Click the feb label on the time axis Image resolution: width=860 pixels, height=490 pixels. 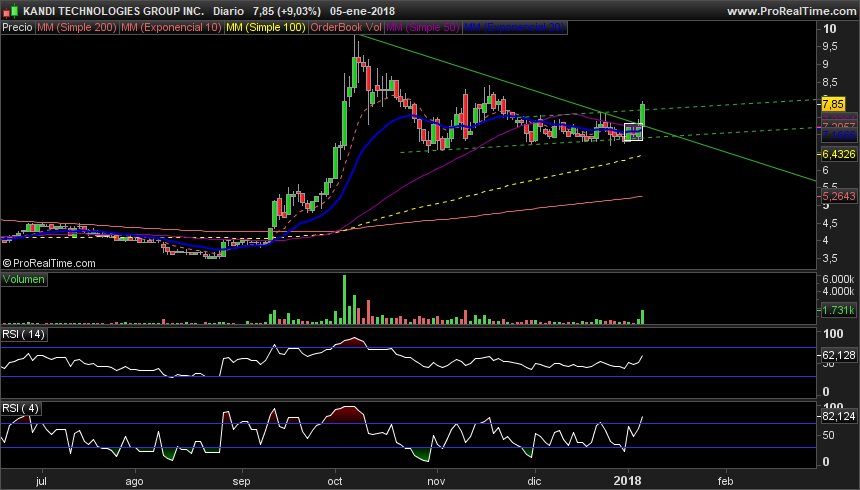(725, 481)
